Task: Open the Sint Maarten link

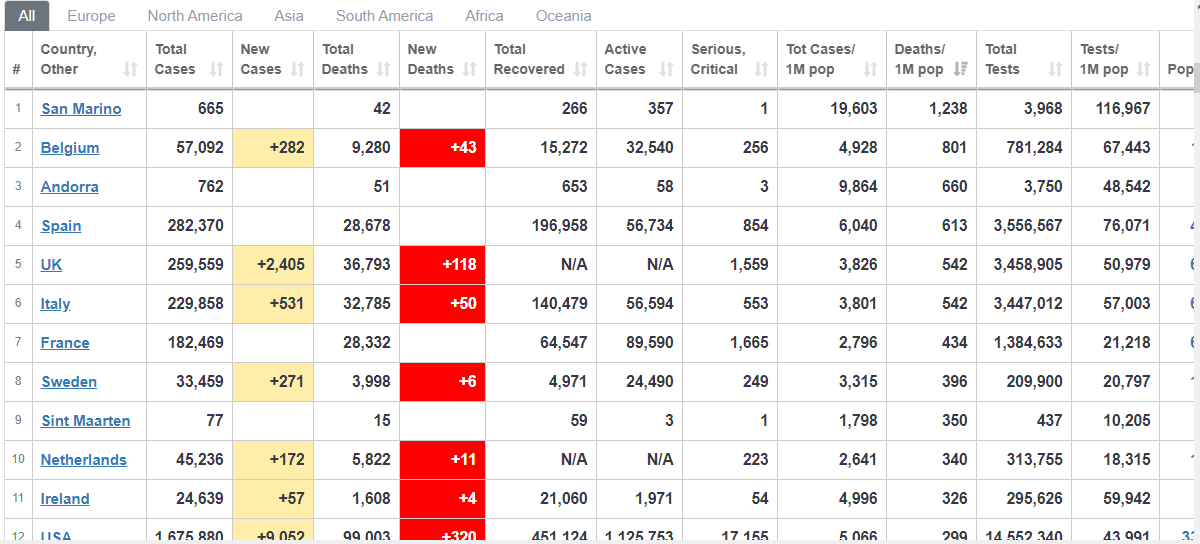Action: 85,421
